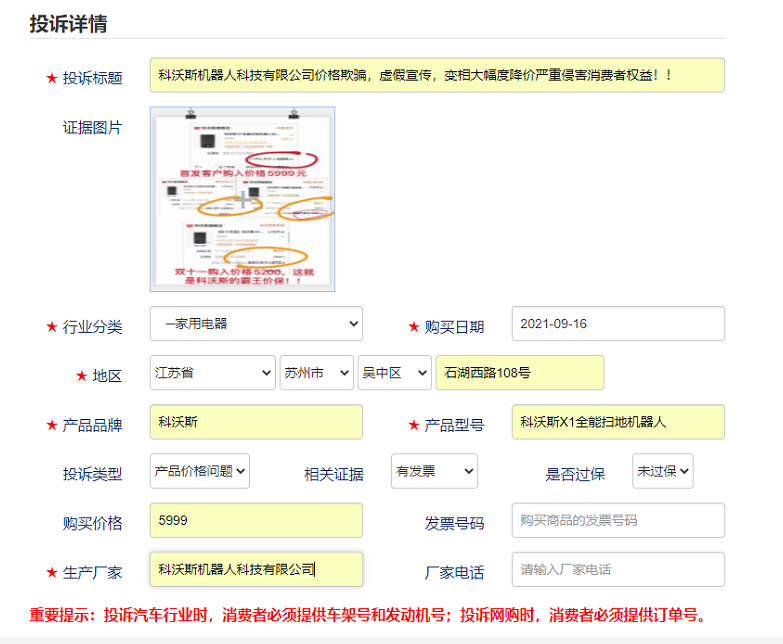Screen dimensions: 783x644
Task: Click the 地区 label
Action: (107, 376)
